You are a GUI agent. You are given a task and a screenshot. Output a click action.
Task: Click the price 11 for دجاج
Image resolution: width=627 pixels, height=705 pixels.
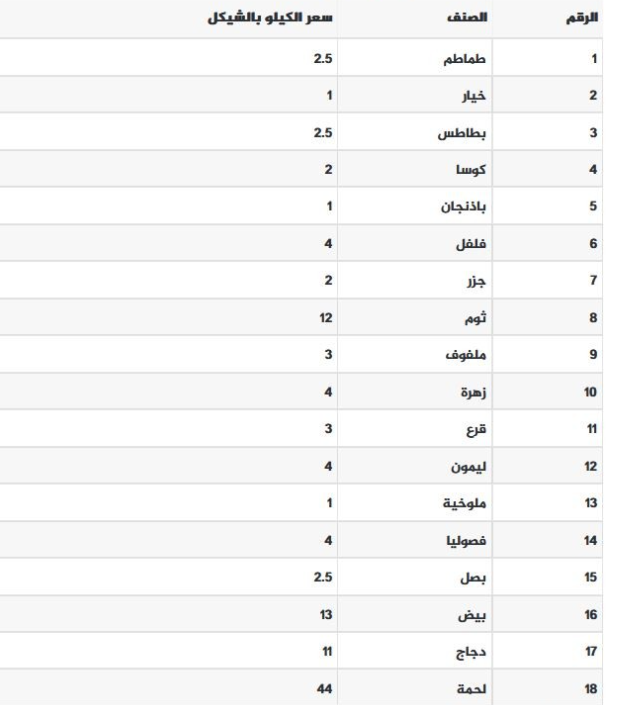click(x=326, y=650)
